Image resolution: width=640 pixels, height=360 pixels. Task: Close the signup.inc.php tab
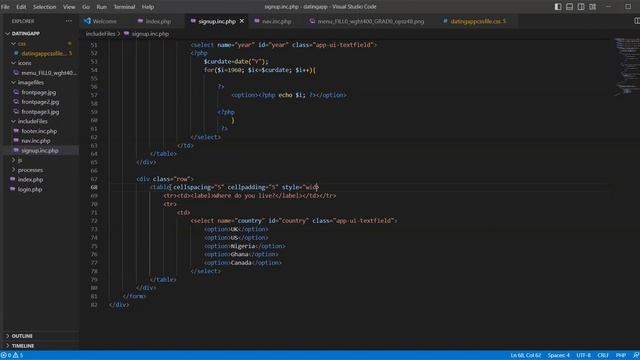[x=242, y=21]
